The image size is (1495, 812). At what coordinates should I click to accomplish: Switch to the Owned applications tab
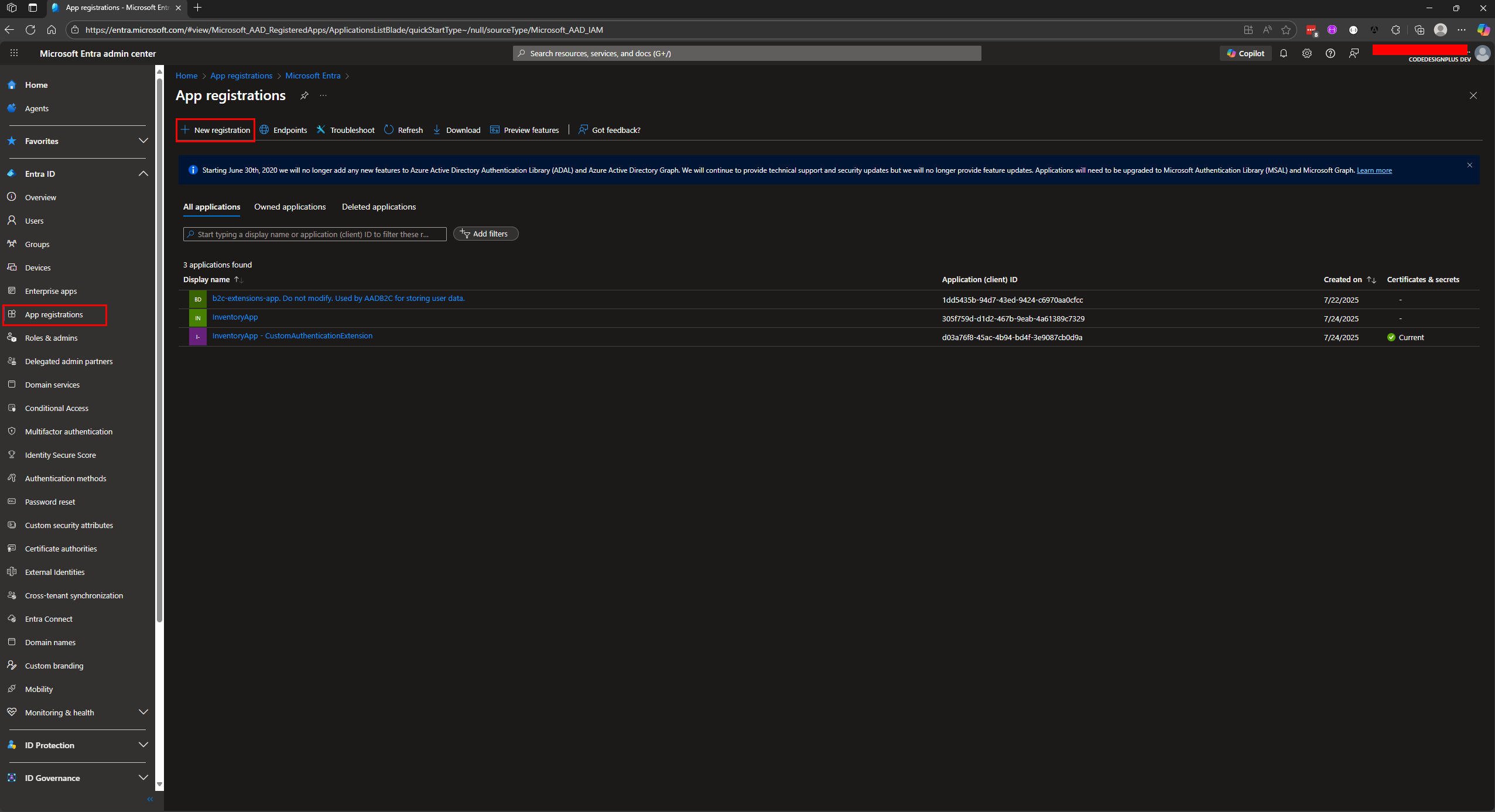(x=290, y=207)
